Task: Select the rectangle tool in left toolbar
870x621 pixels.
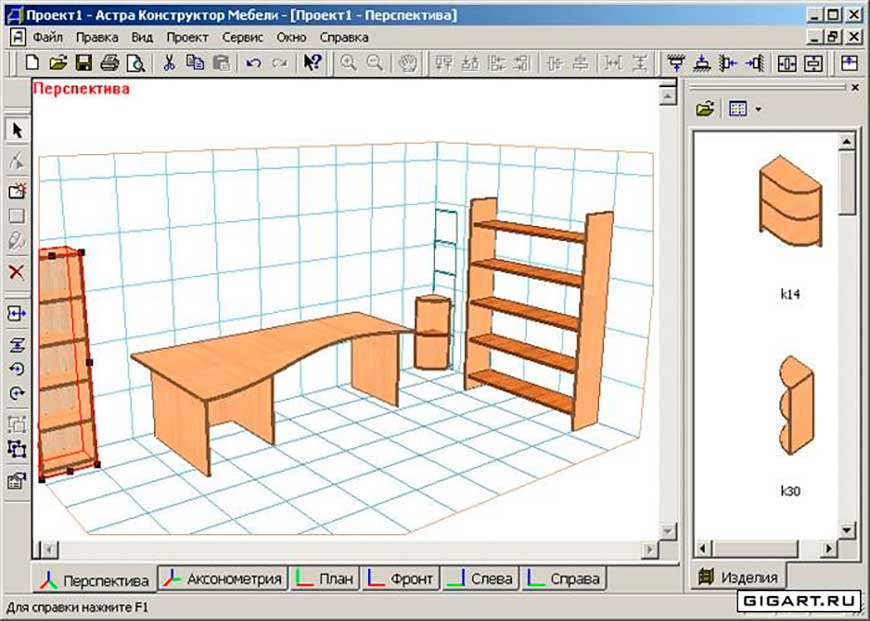Action: point(17,215)
